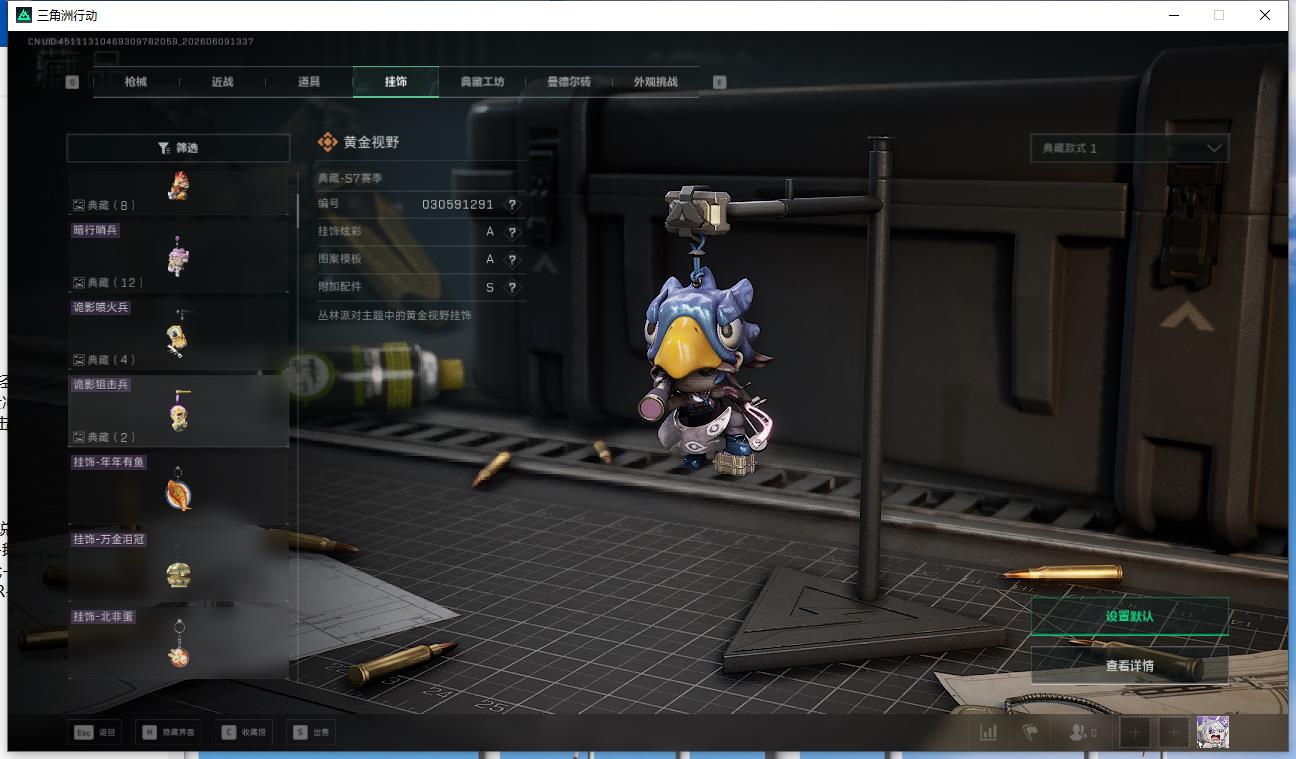The width and height of the screenshot is (1296, 759).
Task: Switch to the 外观挑战 tab
Action: click(655, 82)
